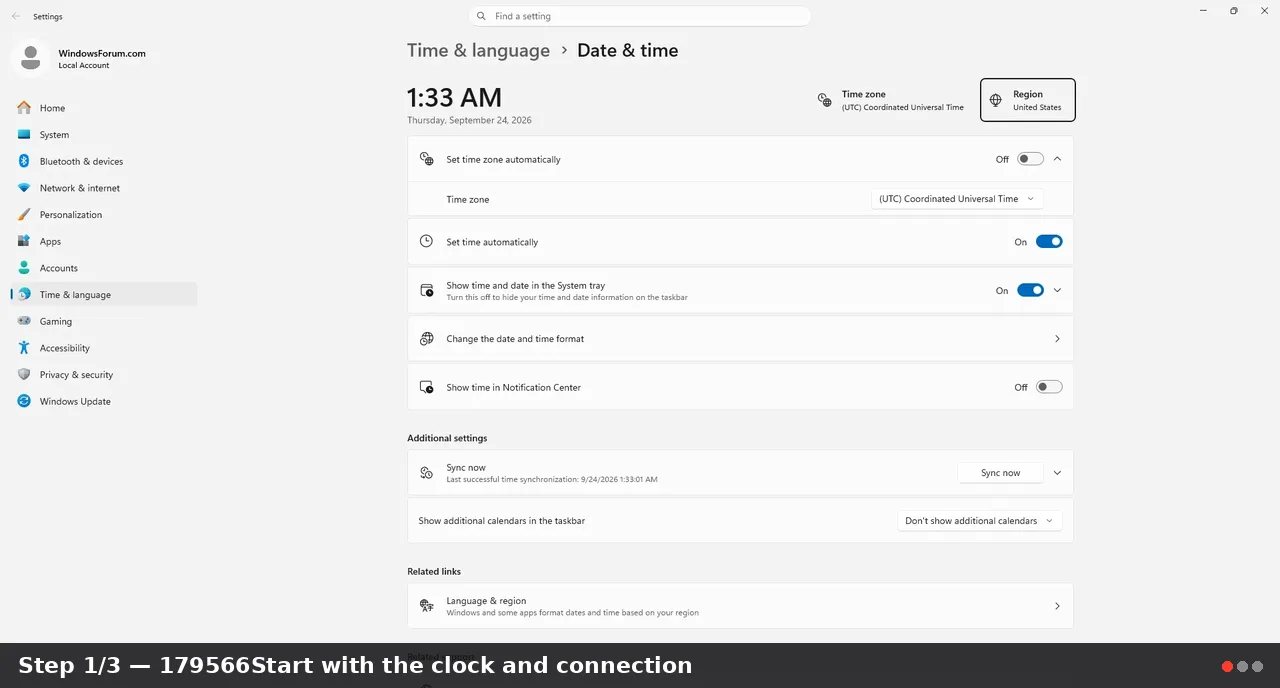This screenshot has height=688, width=1280.
Task: Open Accounts in the sidebar
Action: coord(104,268)
